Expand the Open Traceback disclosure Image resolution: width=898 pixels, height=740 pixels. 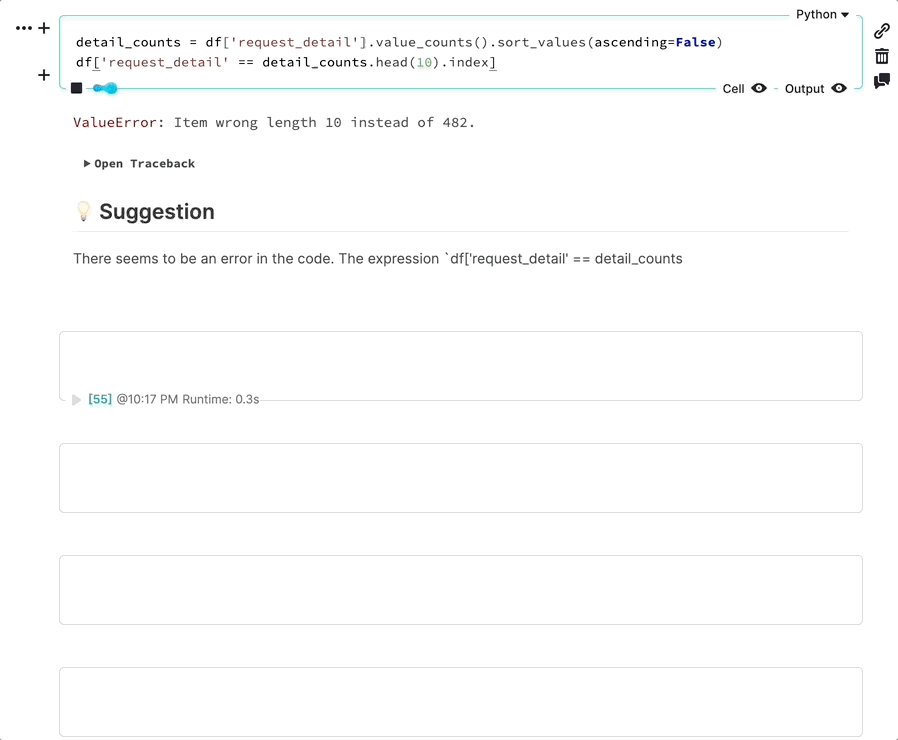point(140,164)
